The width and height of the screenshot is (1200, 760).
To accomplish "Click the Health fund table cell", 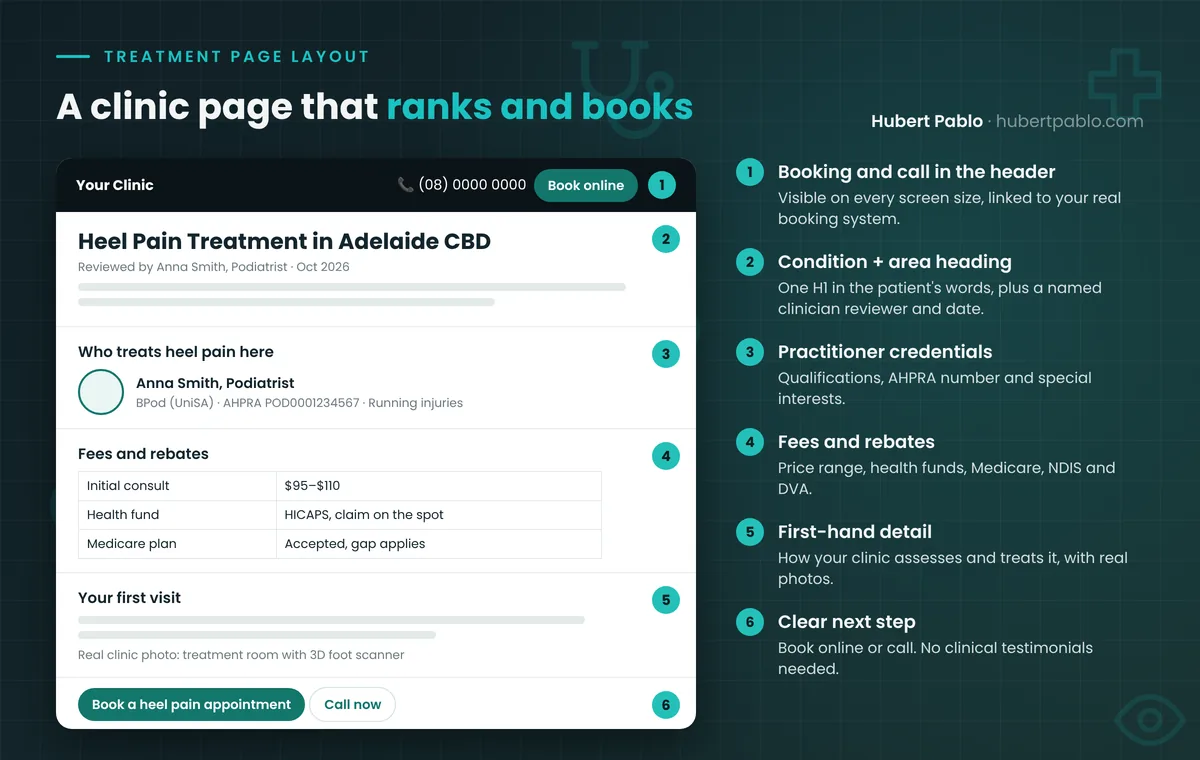I will [x=177, y=515].
